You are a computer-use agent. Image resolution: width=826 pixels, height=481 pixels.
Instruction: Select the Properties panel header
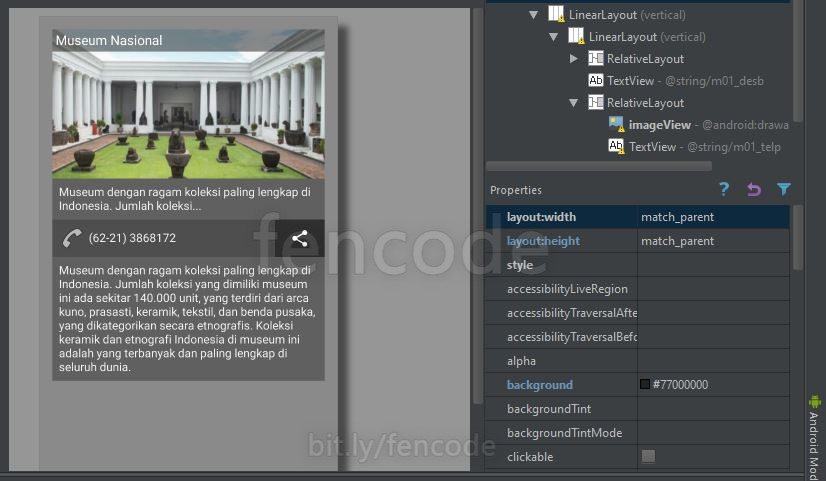(x=516, y=190)
